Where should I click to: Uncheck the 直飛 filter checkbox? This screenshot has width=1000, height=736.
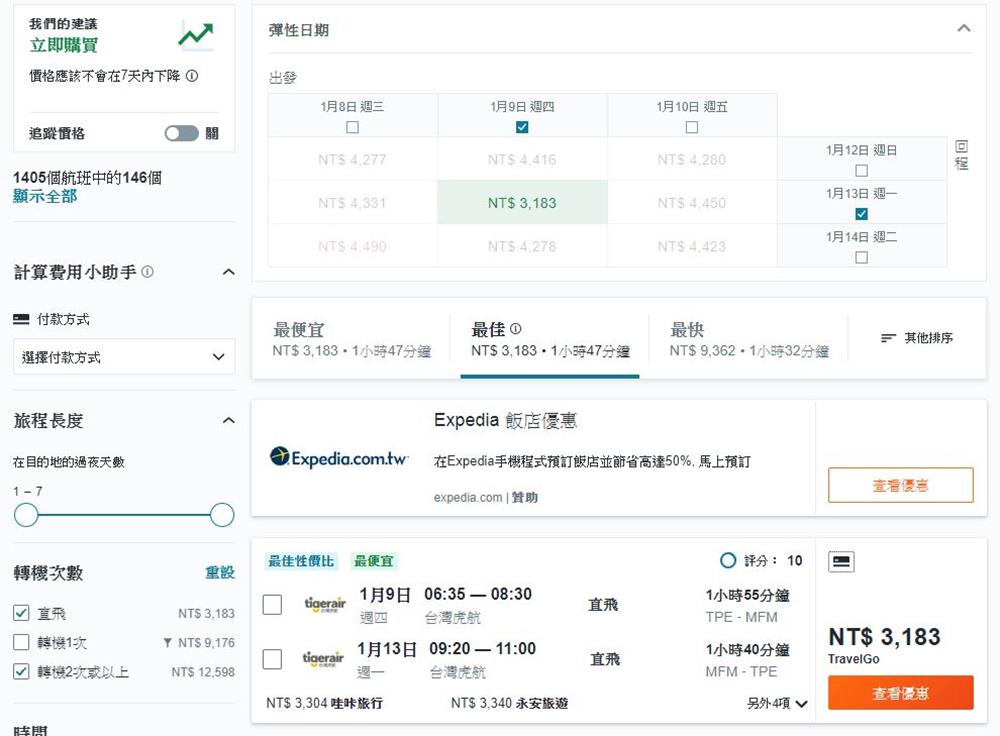pyautogui.click(x=21, y=613)
